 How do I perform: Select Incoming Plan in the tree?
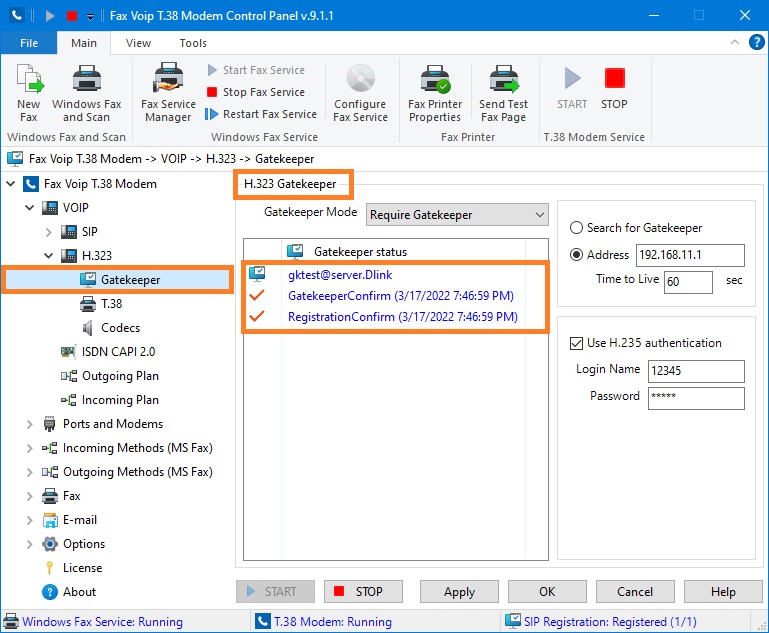[110, 400]
